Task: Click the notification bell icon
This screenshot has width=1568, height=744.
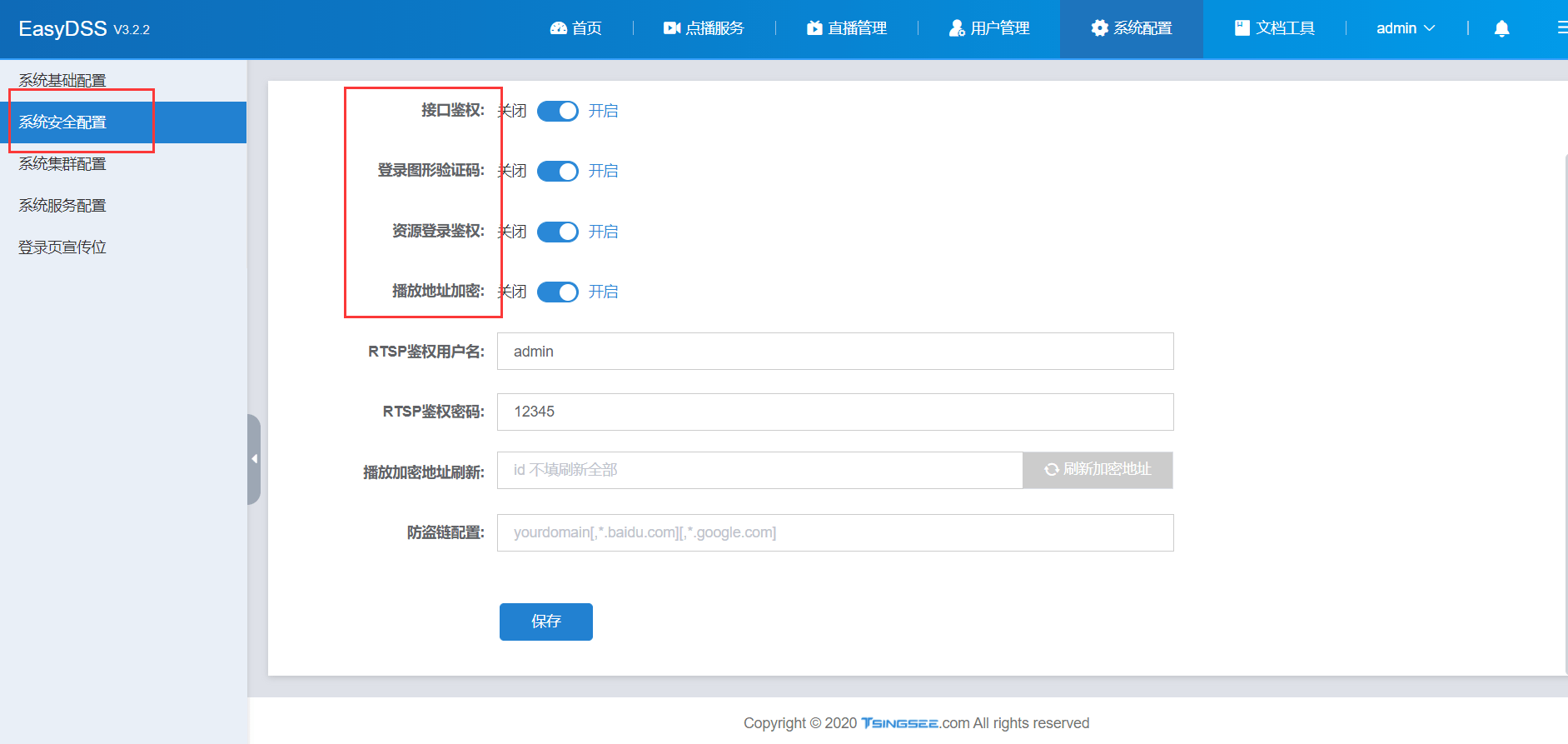Action: [x=1501, y=29]
